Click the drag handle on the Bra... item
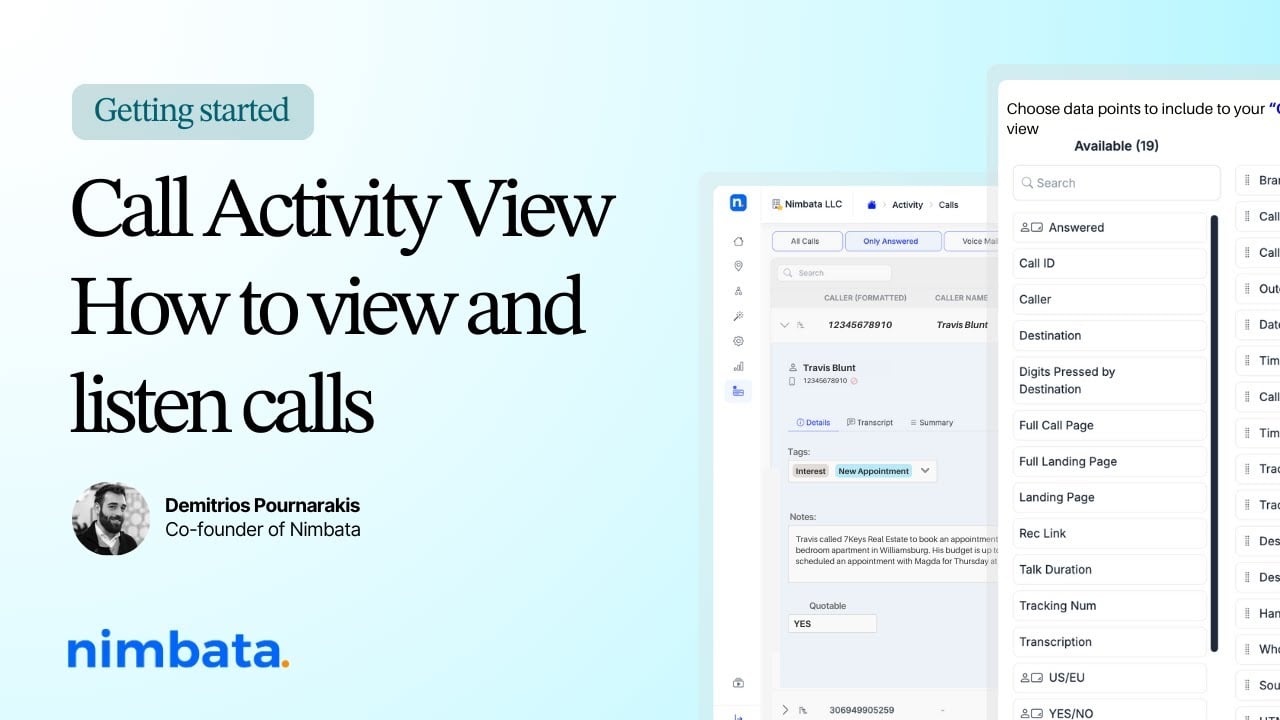The image size is (1280, 720). point(1247,181)
